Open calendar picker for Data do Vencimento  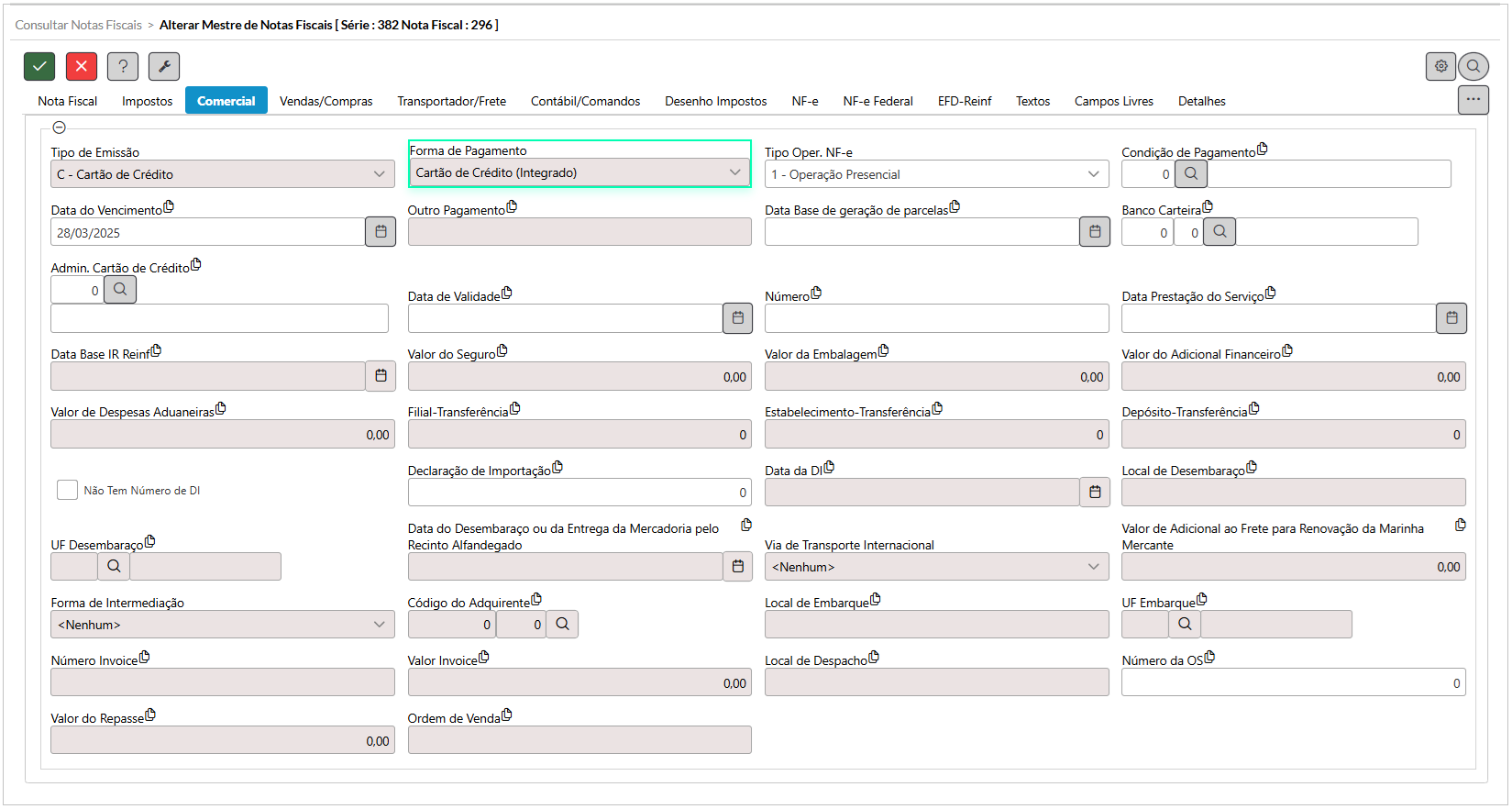click(381, 232)
